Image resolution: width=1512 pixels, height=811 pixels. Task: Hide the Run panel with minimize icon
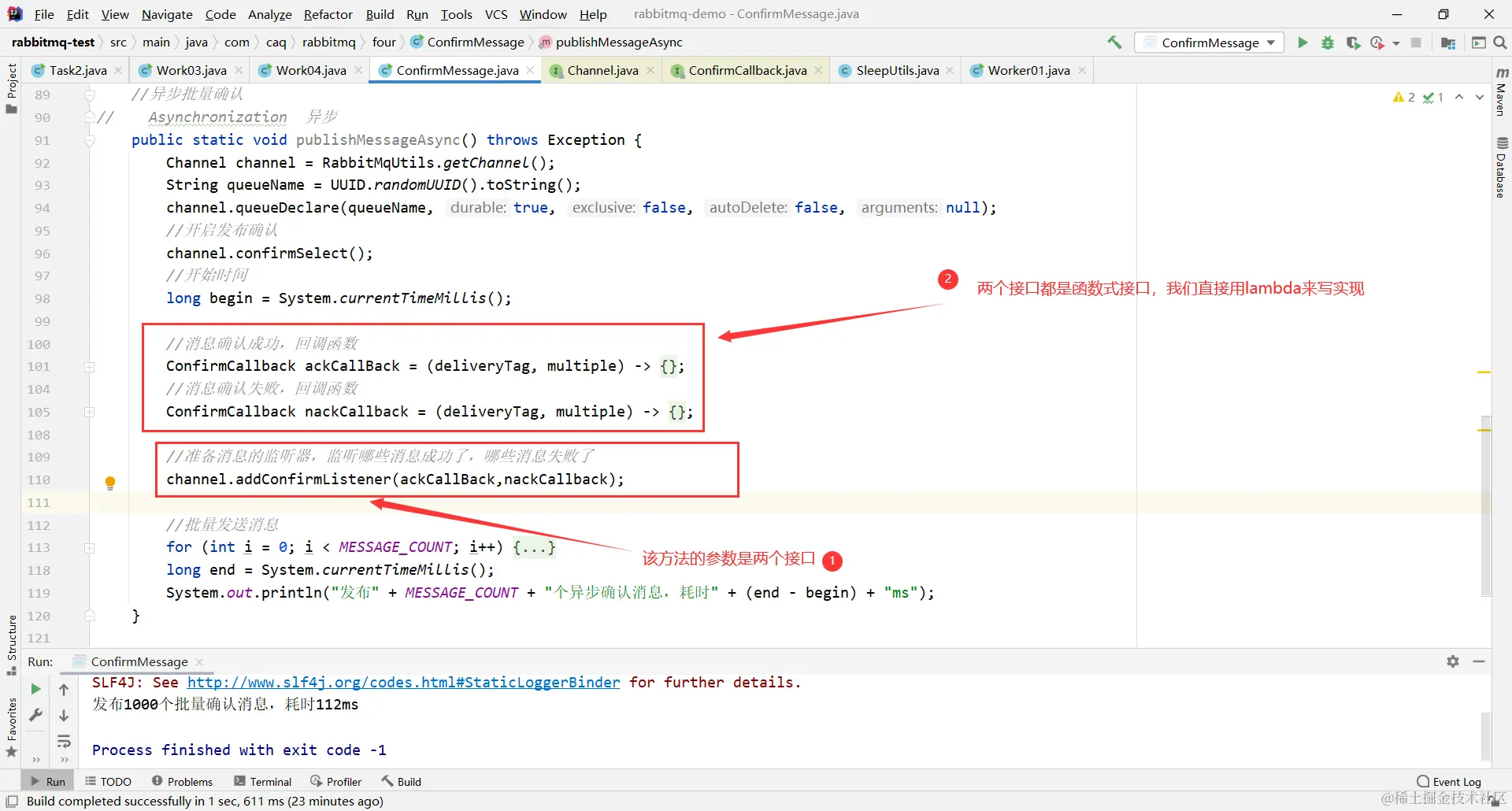coord(1479,661)
